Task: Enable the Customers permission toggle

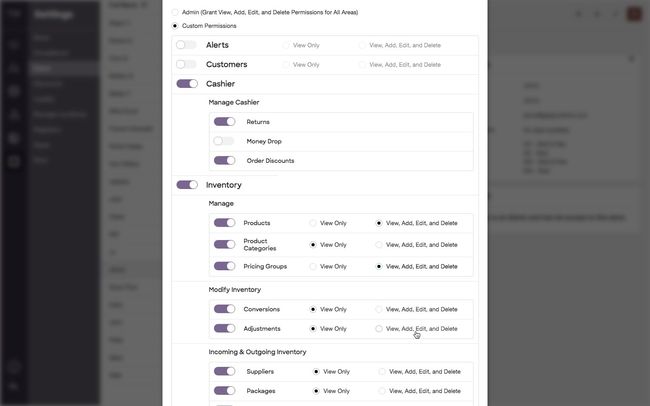Action: coord(186,64)
